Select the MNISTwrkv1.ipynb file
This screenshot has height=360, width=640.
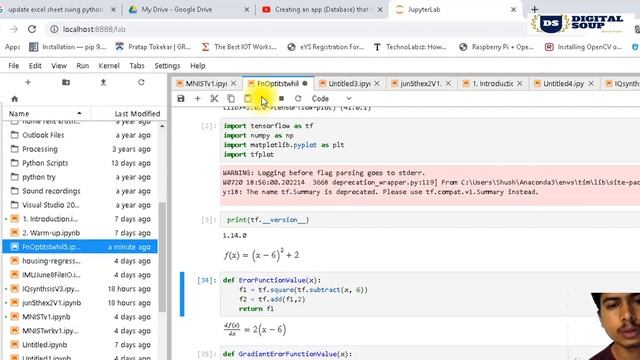80,331
